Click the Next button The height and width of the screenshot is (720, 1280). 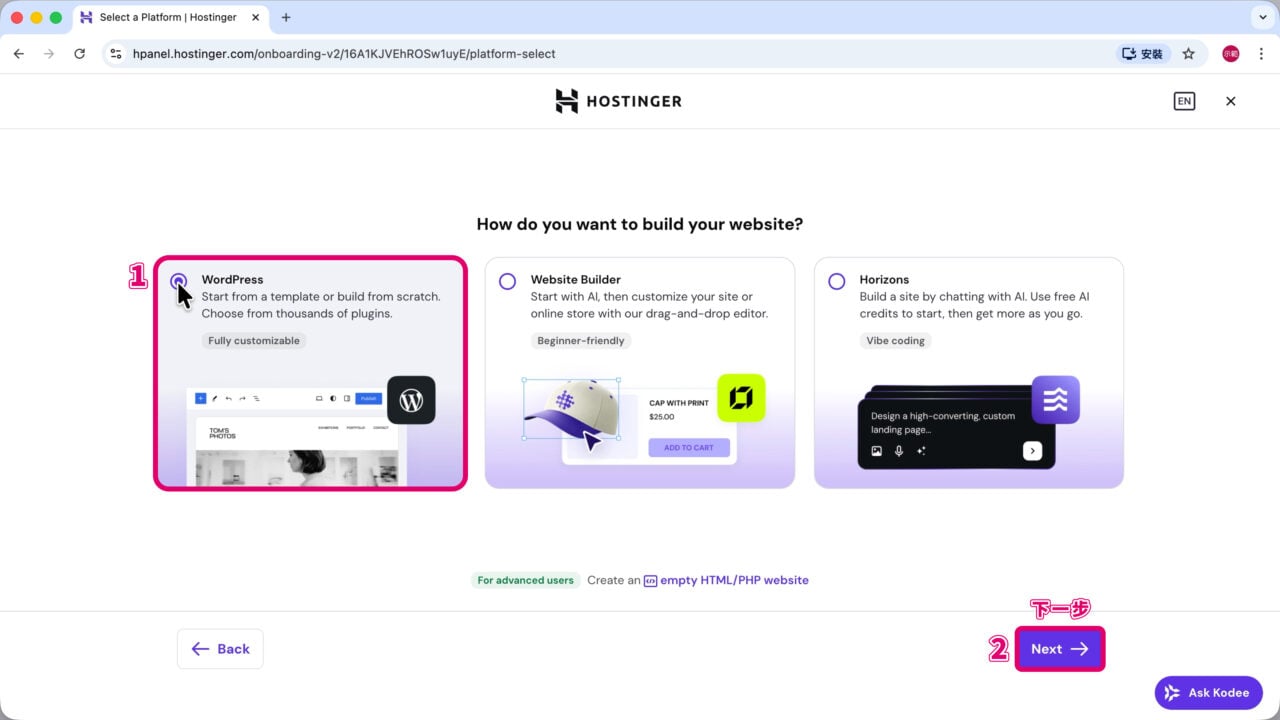point(1060,649)
